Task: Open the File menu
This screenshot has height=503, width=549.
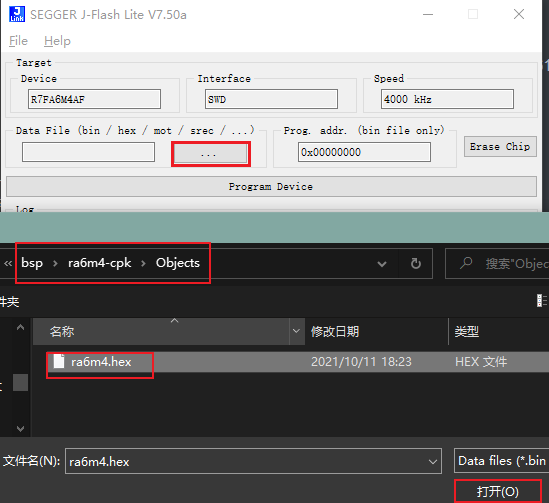Action: [x=18, y=41]
